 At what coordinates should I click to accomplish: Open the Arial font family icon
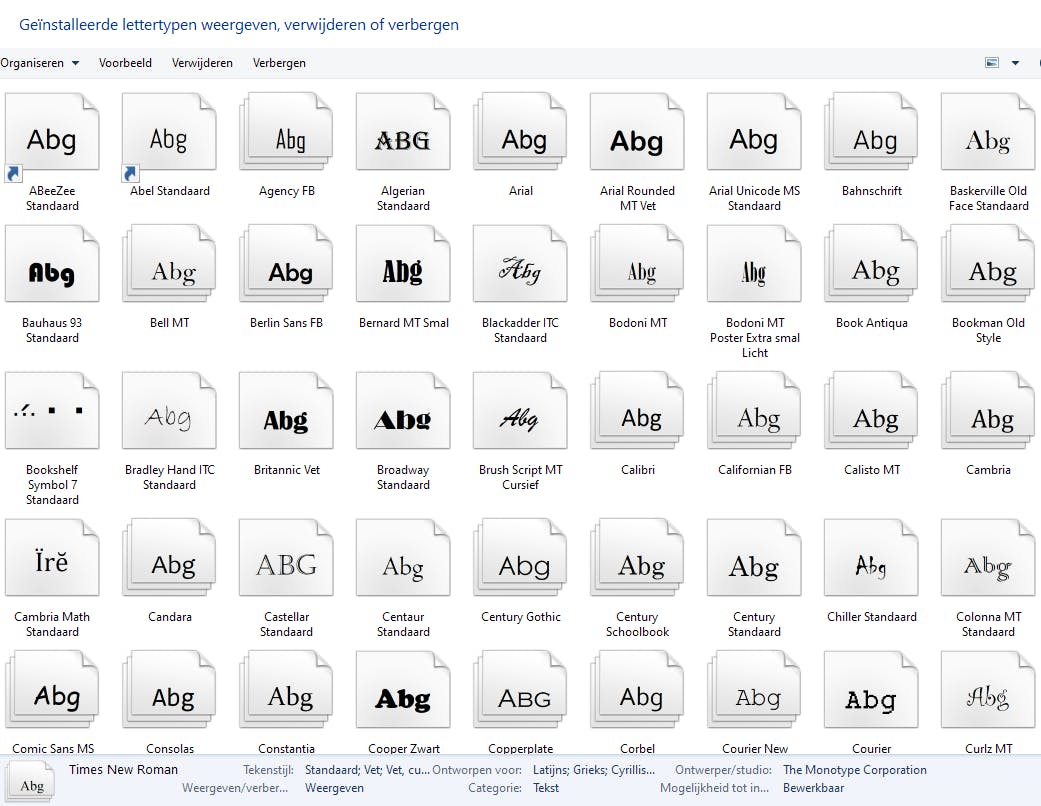point(520,132)
